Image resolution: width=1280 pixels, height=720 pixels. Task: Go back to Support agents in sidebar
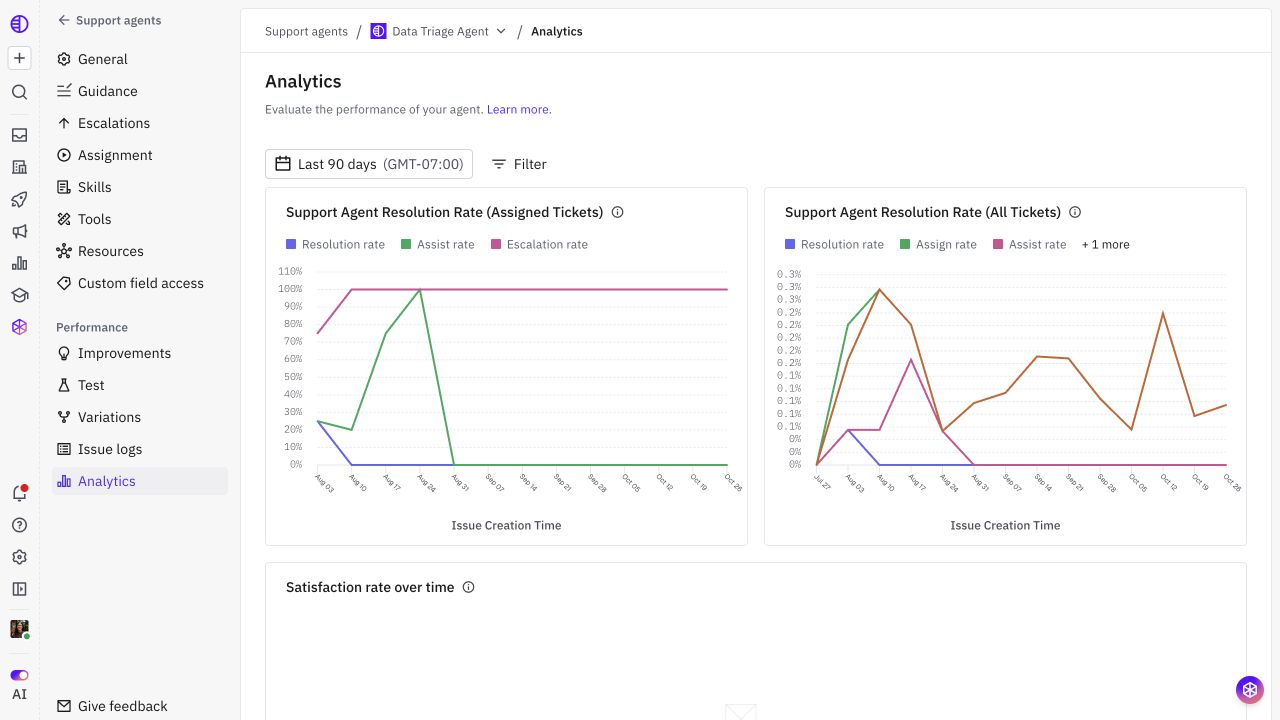pyautogui.click(x=109, y=20)
